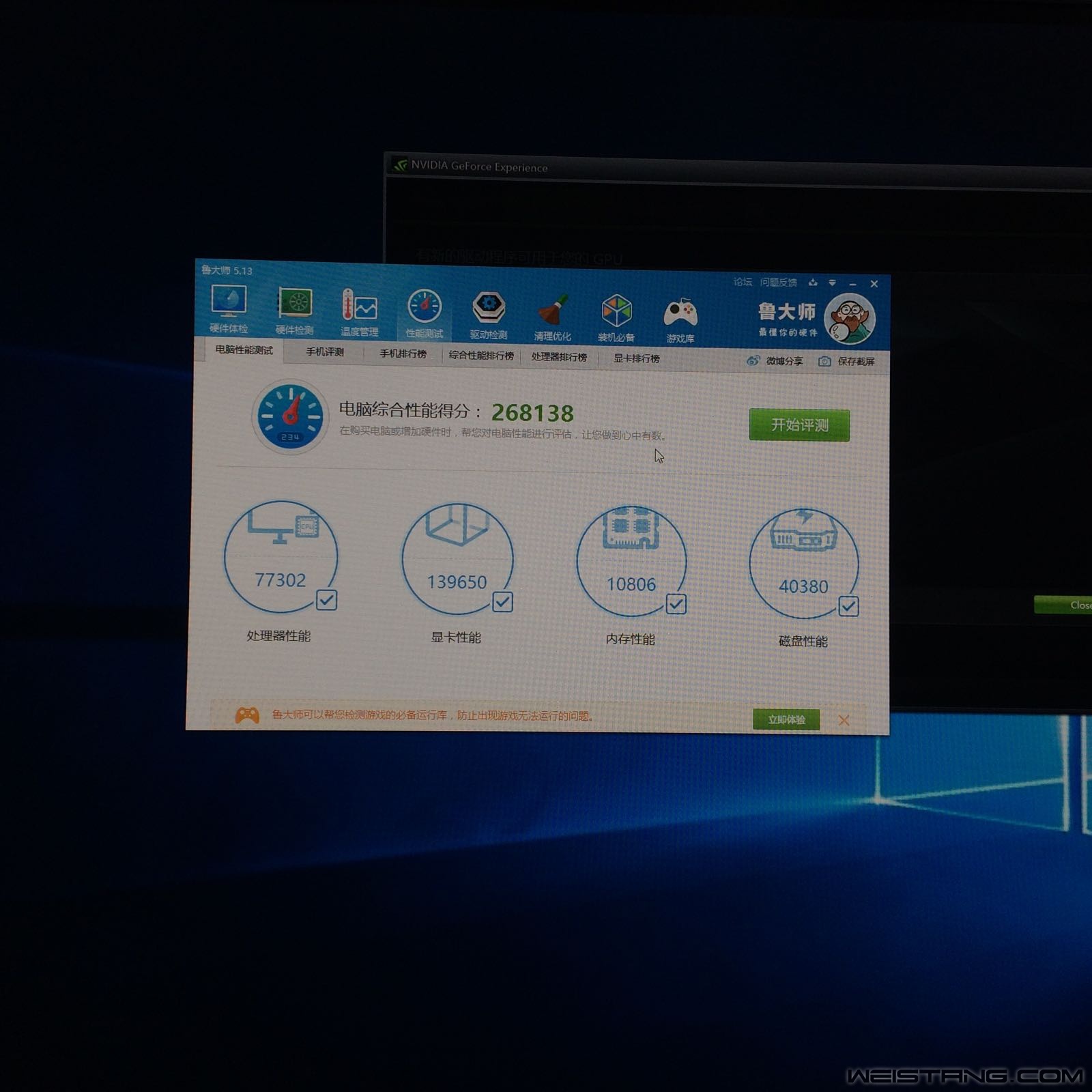Viewport: 1092px width, 1092px height.
Task: Click the 磁盘性能 label
Action: [x=803, y=641]
